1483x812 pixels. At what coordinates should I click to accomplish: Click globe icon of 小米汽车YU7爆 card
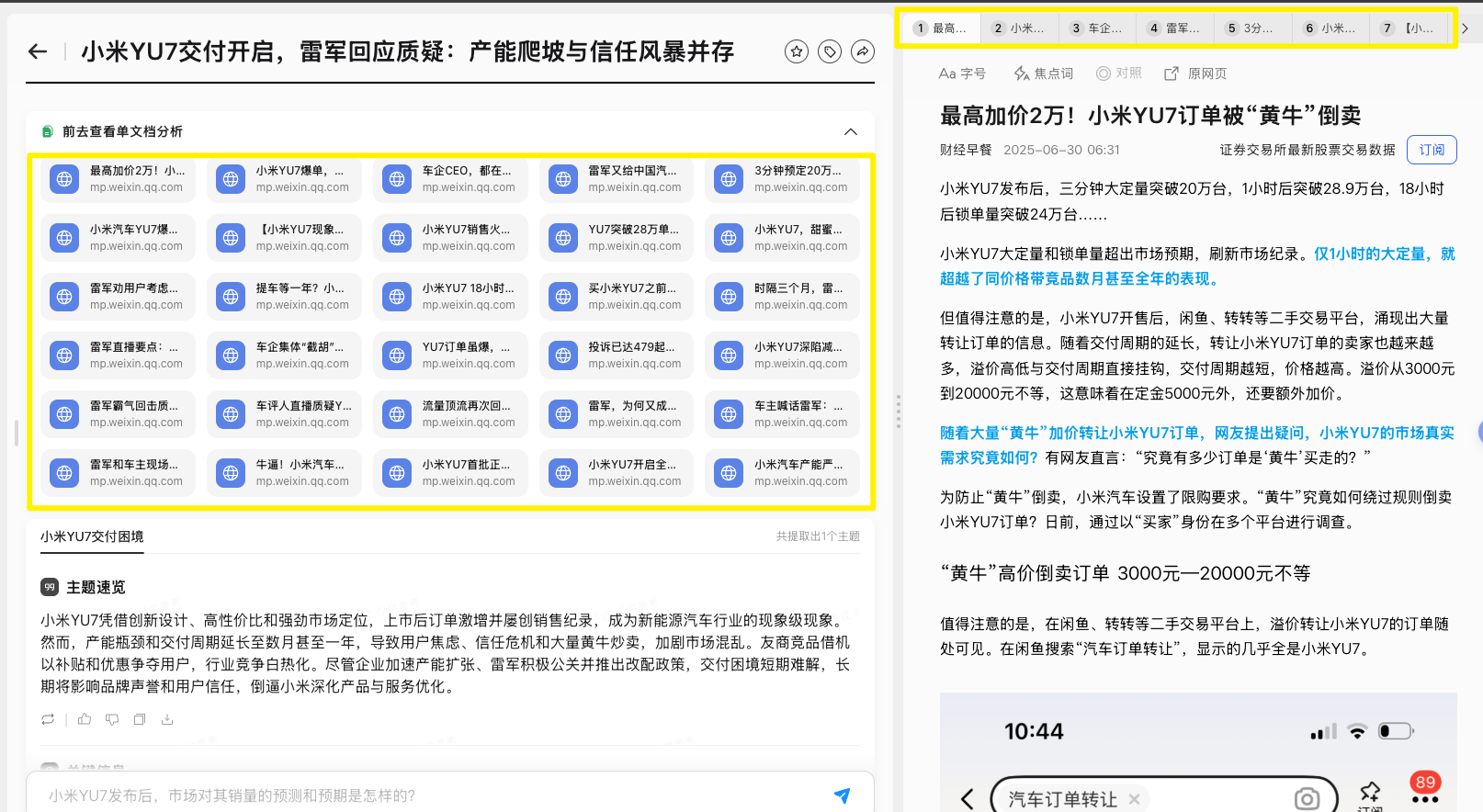pos(64,238)
